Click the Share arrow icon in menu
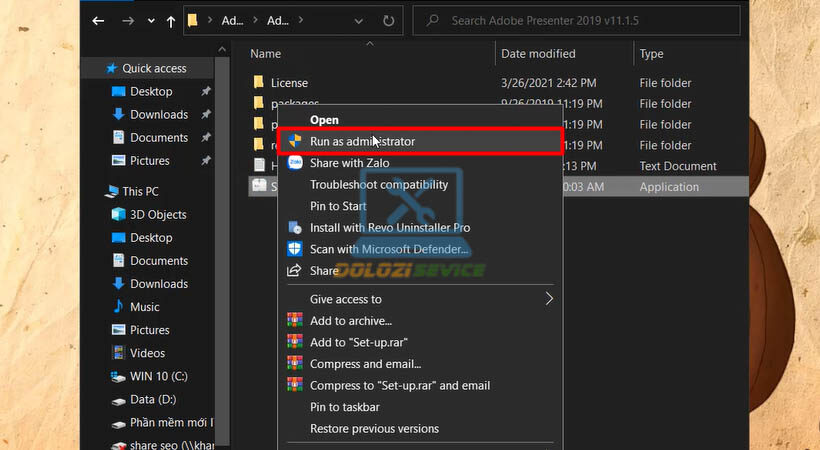 (295, 271)
